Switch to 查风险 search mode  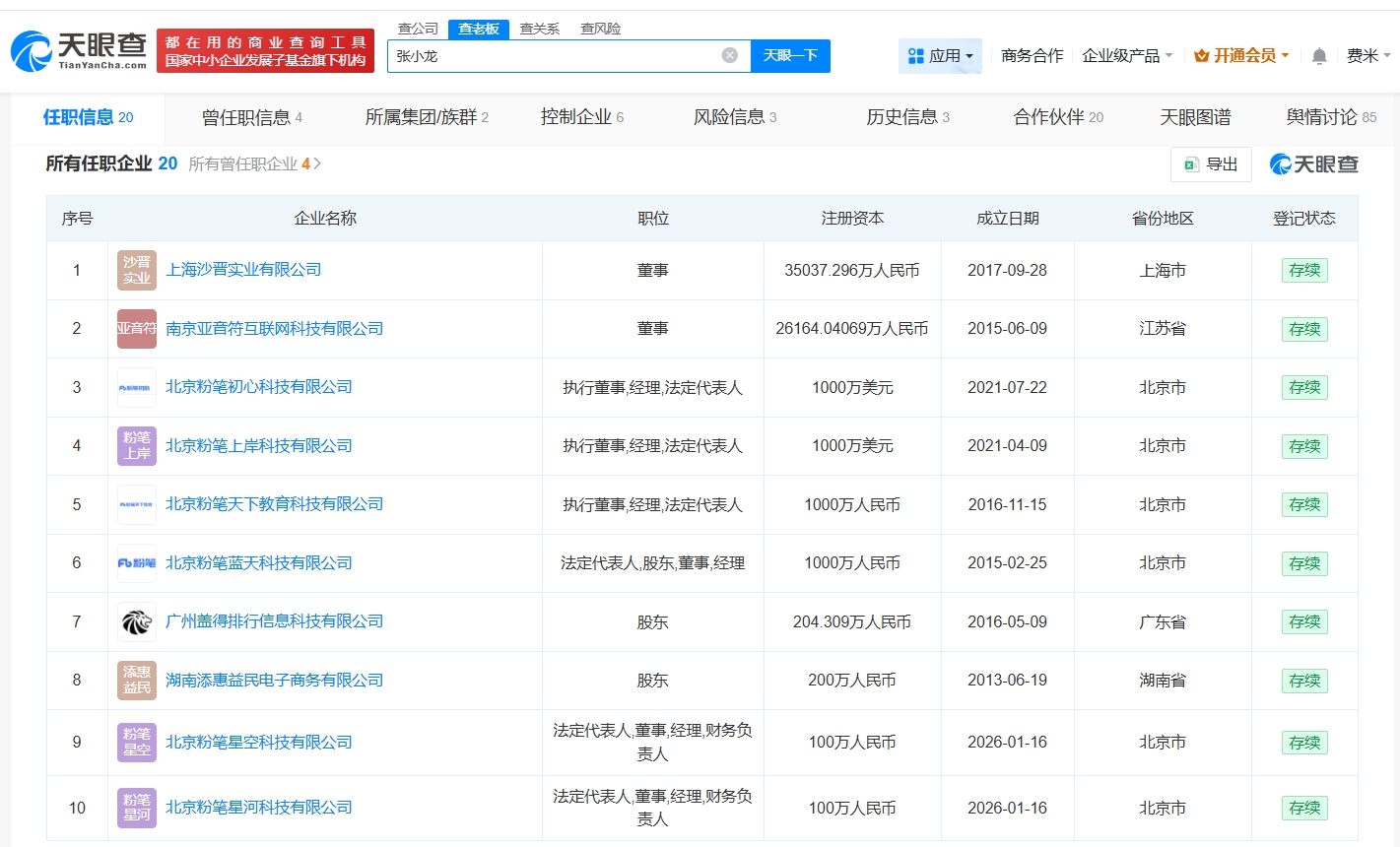coord(601,29)
